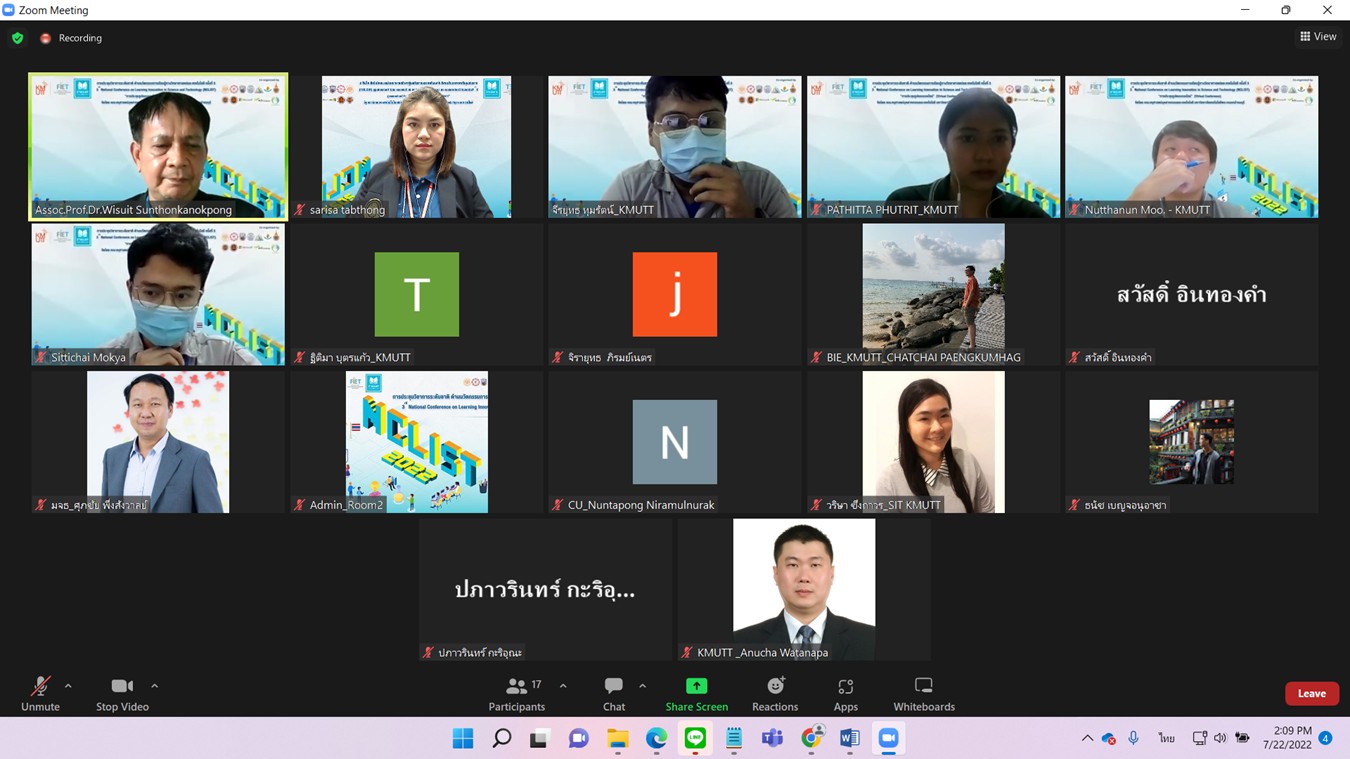Image resolution: width=1350 pixels, height=759 pixels.
Task: Open the Reactions emoji panel
Action: click(x=775, y=693)
